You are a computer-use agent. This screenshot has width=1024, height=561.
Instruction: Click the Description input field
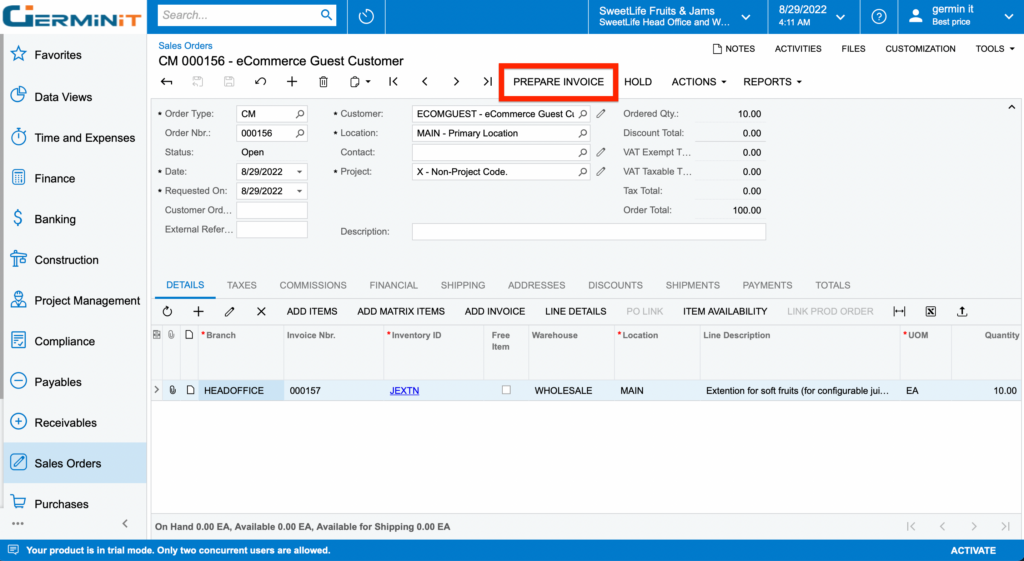pos(588,231)
